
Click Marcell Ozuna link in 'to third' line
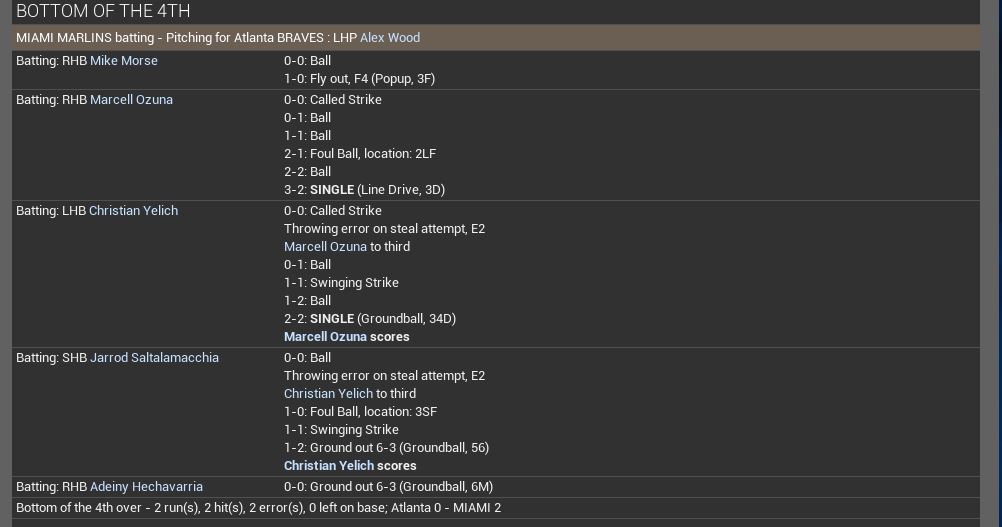click(325, 247)
